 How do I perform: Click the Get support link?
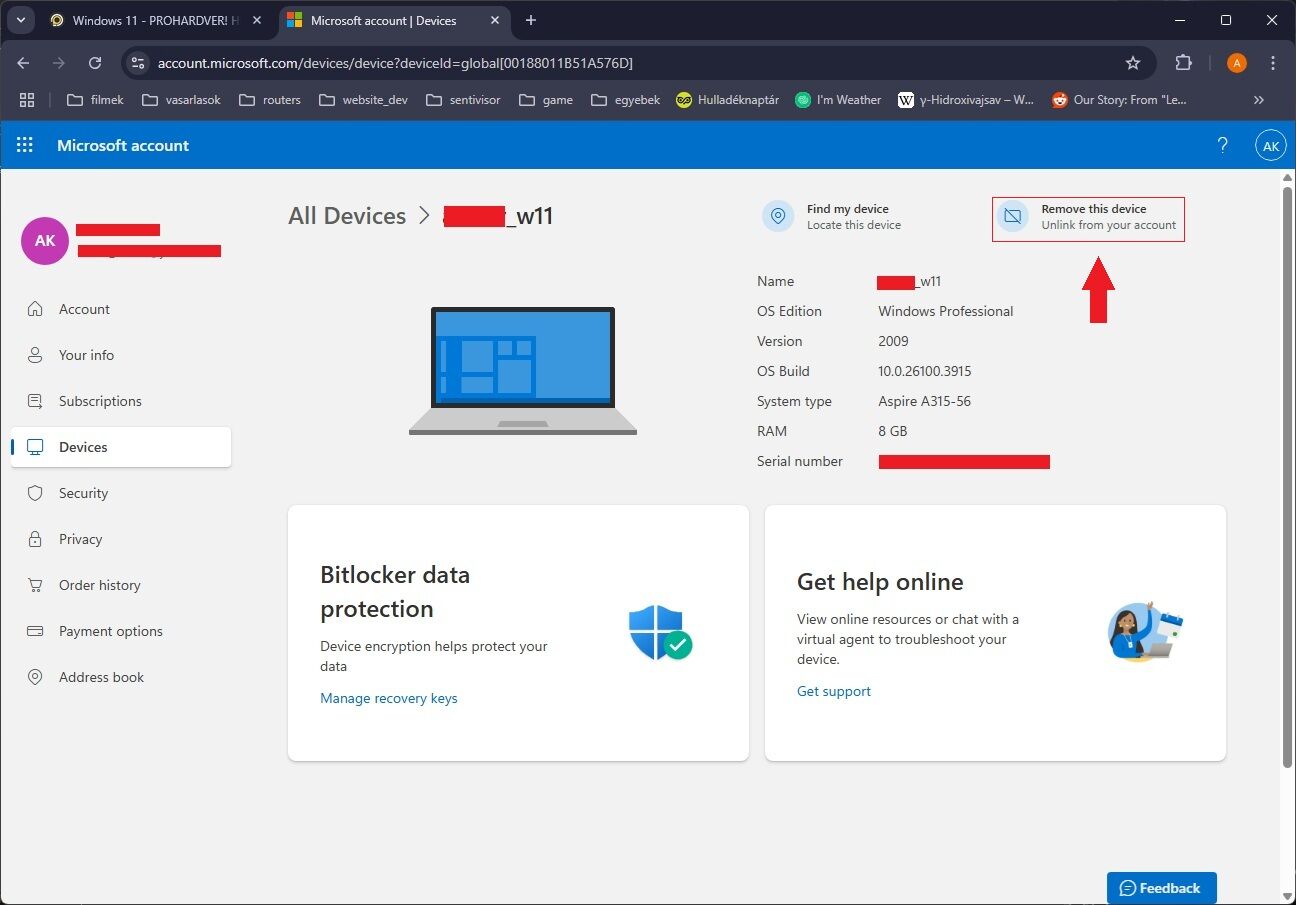click(834, 691)
